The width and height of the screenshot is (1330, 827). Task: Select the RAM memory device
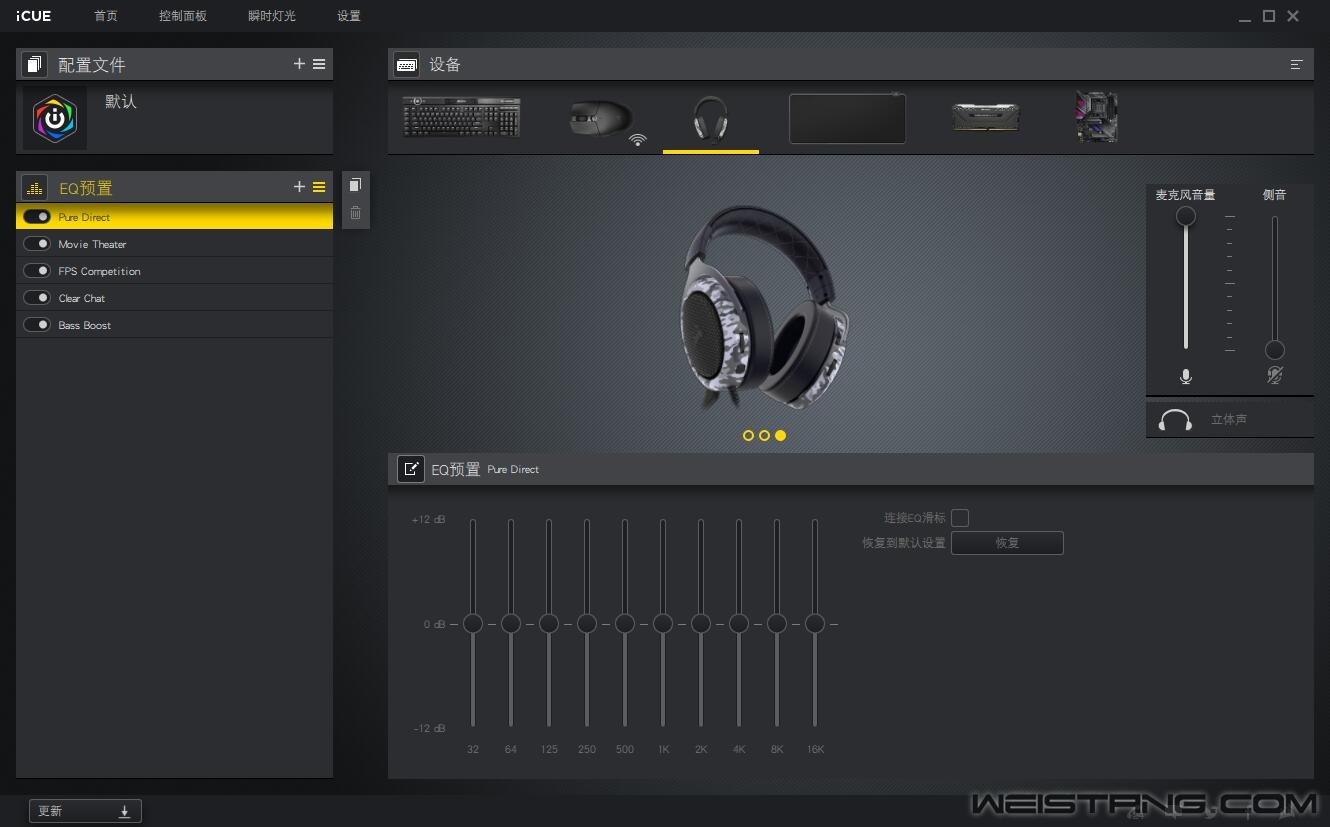click(985, 118)
